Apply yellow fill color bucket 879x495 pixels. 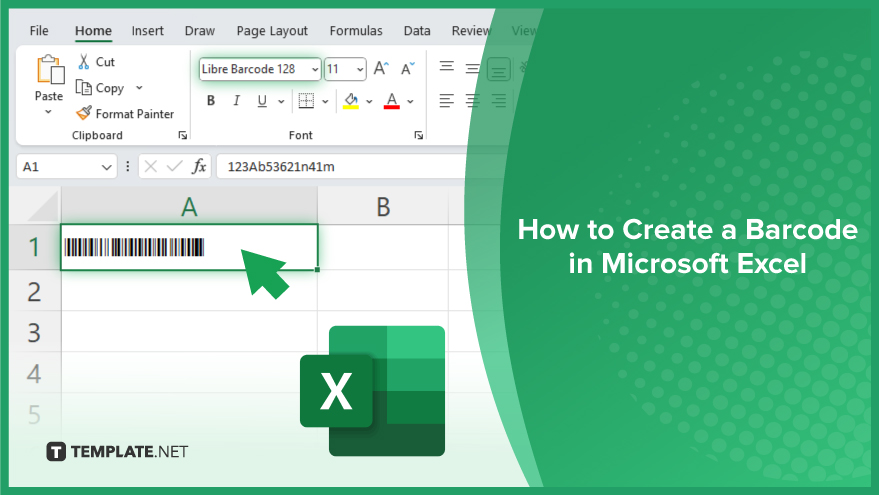coord(351,101)
